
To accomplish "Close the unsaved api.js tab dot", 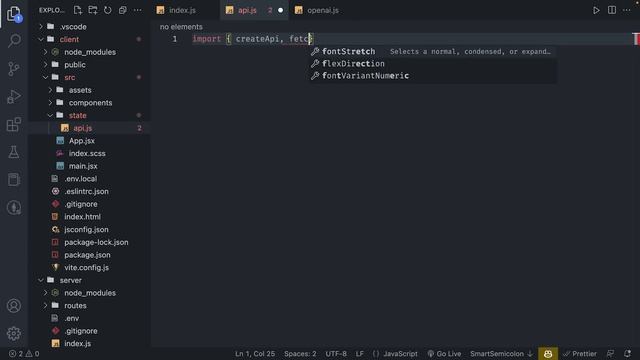I will [x=280, y=10].
